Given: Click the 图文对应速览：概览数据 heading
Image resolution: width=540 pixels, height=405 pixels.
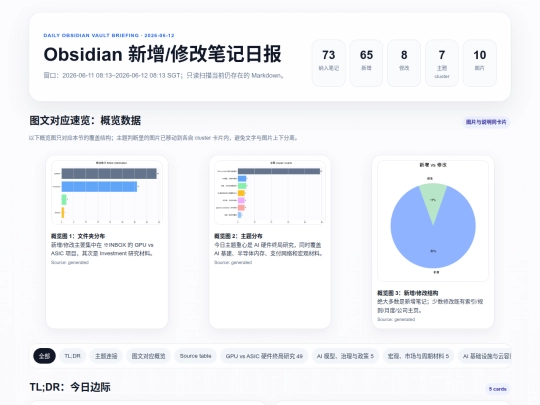Looking at the screenshot, I should tap(85, 121).
